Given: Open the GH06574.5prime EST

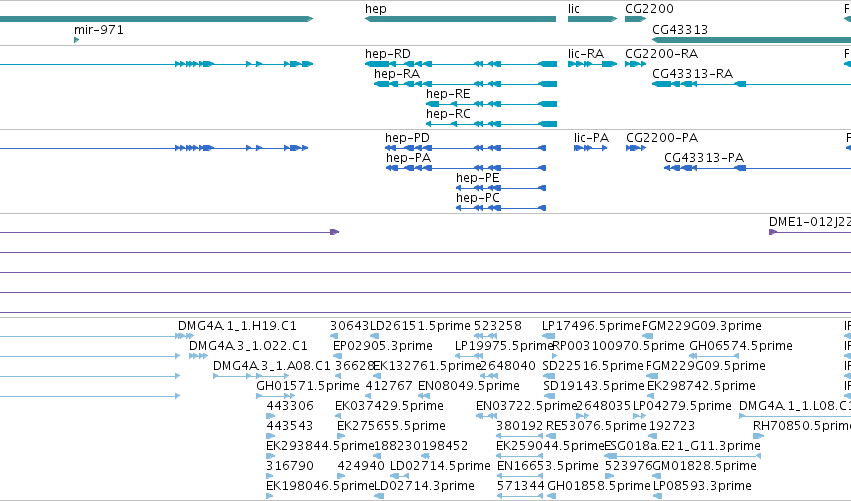Looking at the screenshot, I should 714,356.
